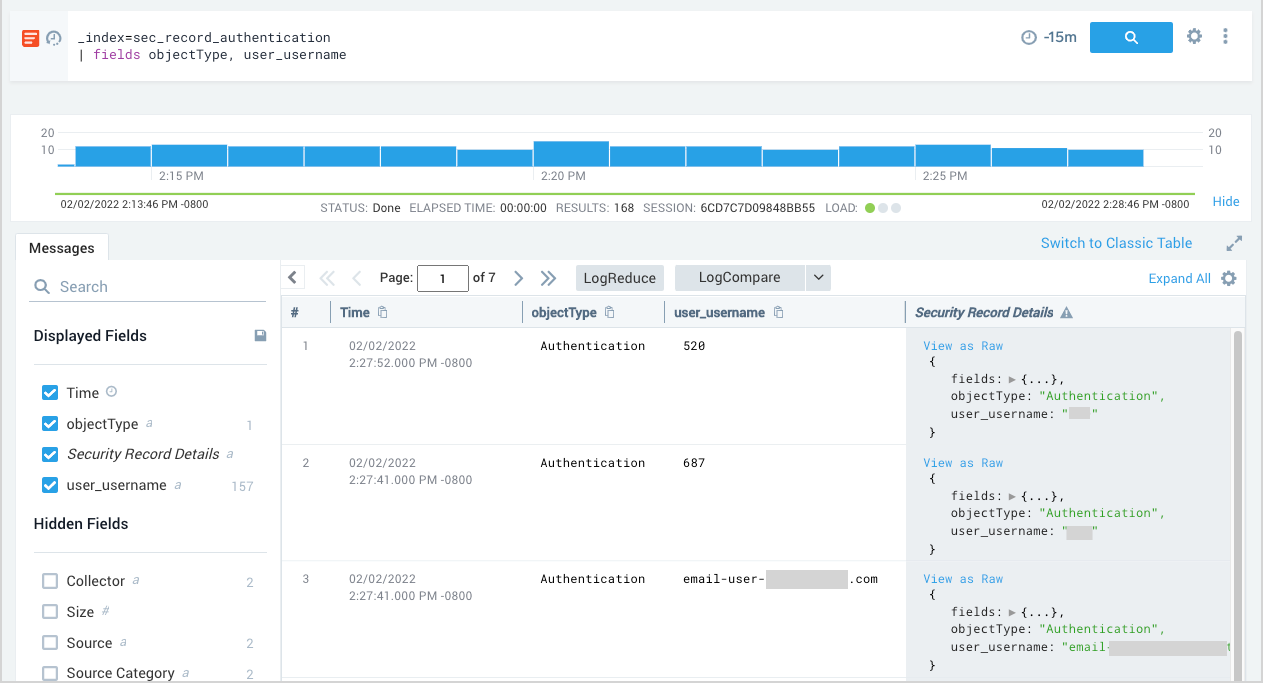Expand fields object in first record

[x=1011, y=379]
